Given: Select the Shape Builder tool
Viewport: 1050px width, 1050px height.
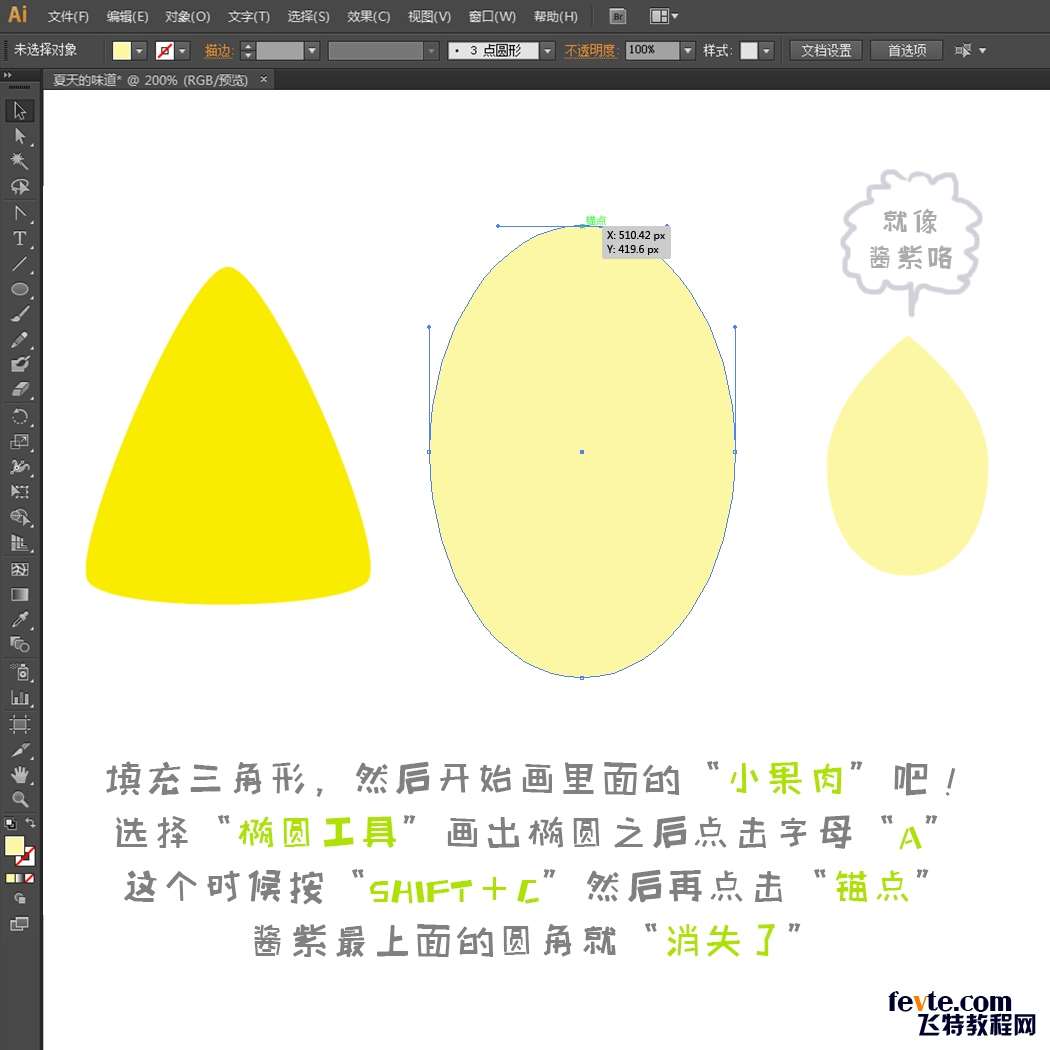Looking at the screenshot, I should click(x=19, y=518).
